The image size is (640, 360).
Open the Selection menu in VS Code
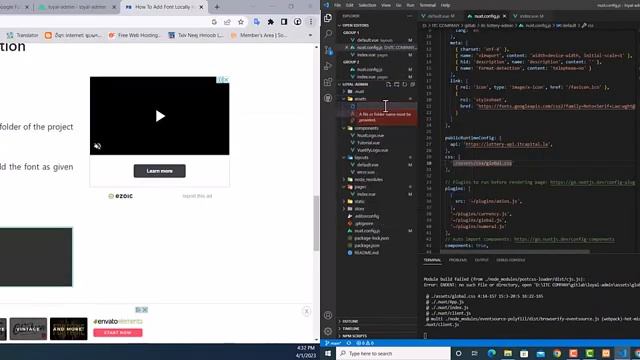[367, 5]
